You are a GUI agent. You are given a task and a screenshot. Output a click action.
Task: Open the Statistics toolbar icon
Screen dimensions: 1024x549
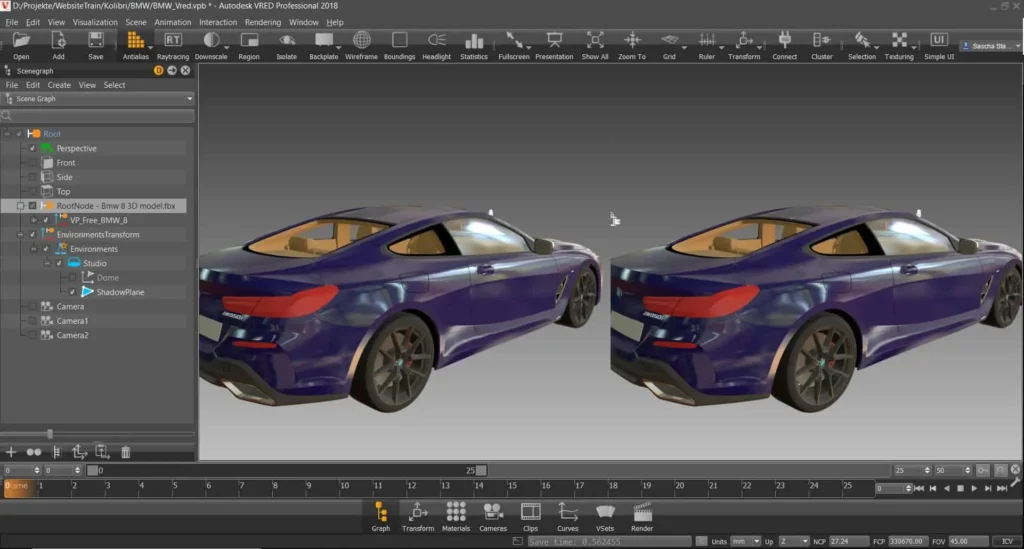tap(473, 41)
